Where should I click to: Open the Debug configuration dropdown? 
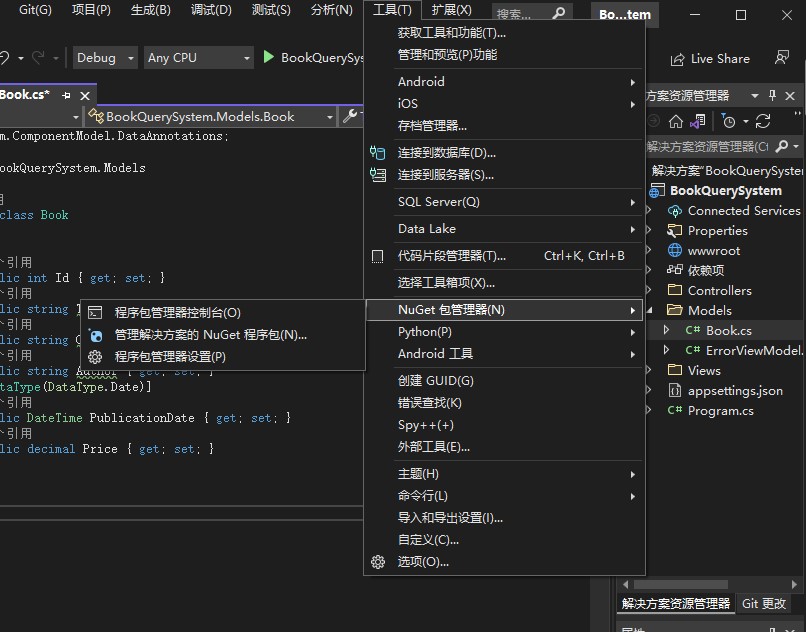pyautogui.click(x=105, y=58)
